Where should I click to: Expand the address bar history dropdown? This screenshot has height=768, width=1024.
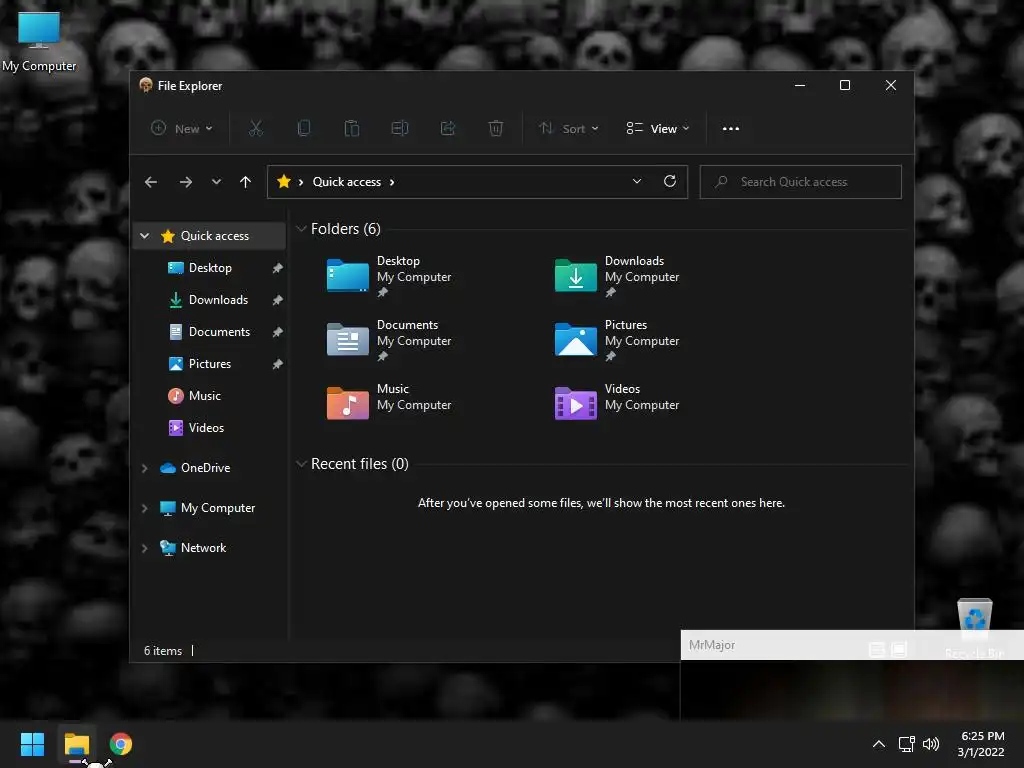637,182
